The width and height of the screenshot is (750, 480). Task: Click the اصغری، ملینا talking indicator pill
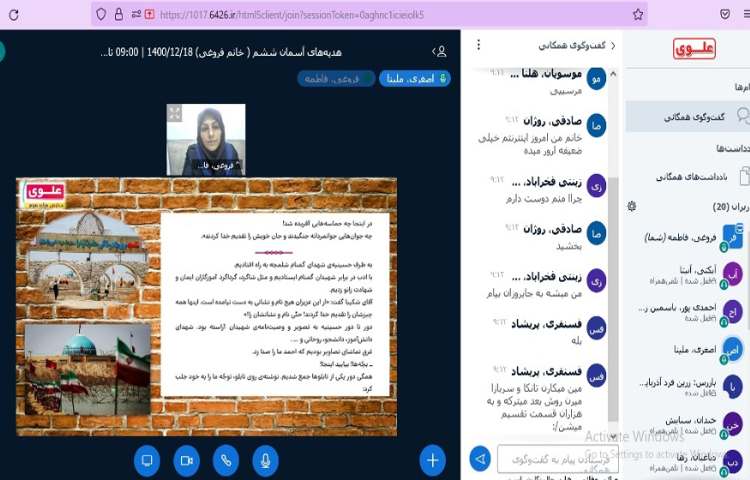point(415,78)
